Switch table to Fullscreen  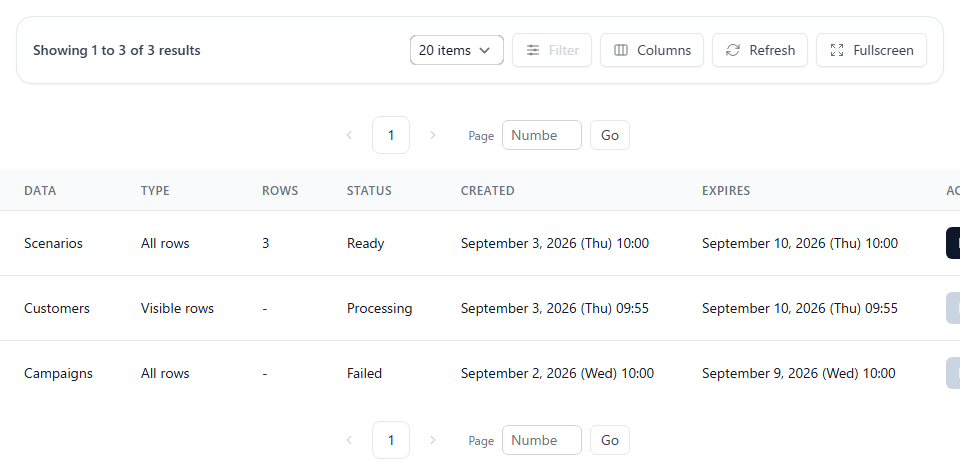coord(871,50)
